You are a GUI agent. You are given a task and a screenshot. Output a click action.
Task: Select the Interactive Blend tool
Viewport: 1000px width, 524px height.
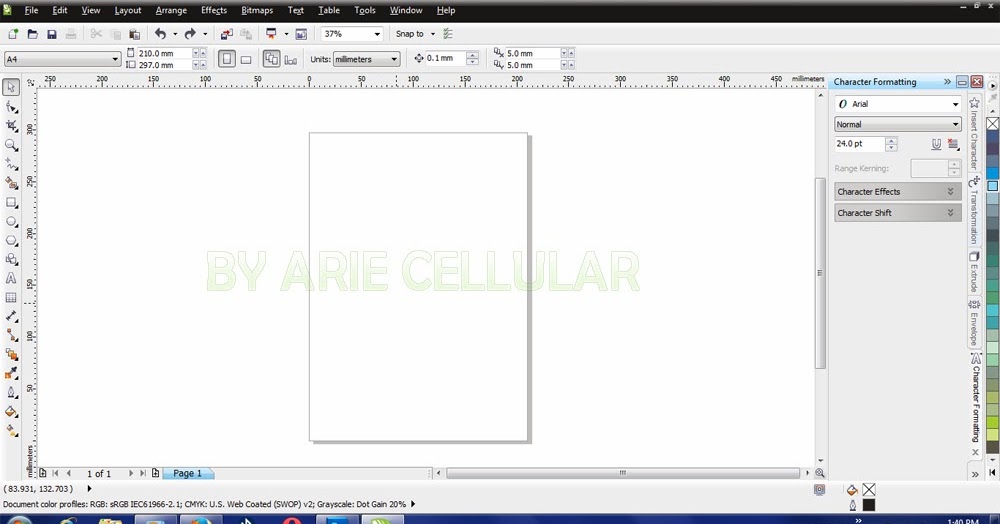point(11,354)
